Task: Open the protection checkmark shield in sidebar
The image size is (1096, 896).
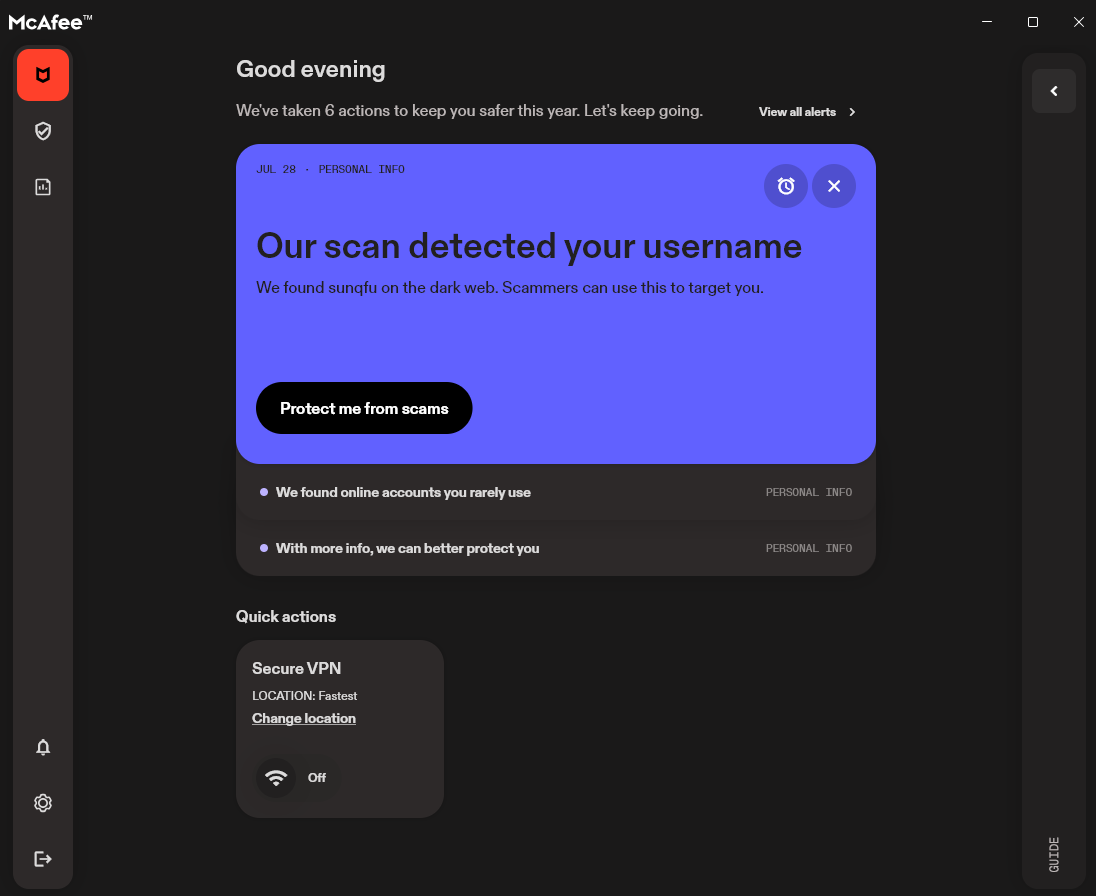Action: point(43,131)
